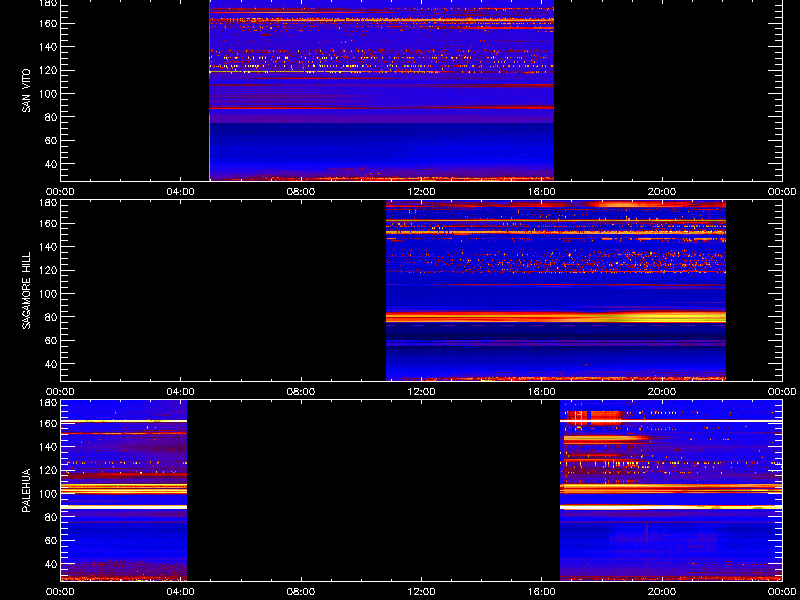Select 12:00 on the Sagamore Hill time axis
The height and width of the screenshot is (600, 800).
coord(421,392)
